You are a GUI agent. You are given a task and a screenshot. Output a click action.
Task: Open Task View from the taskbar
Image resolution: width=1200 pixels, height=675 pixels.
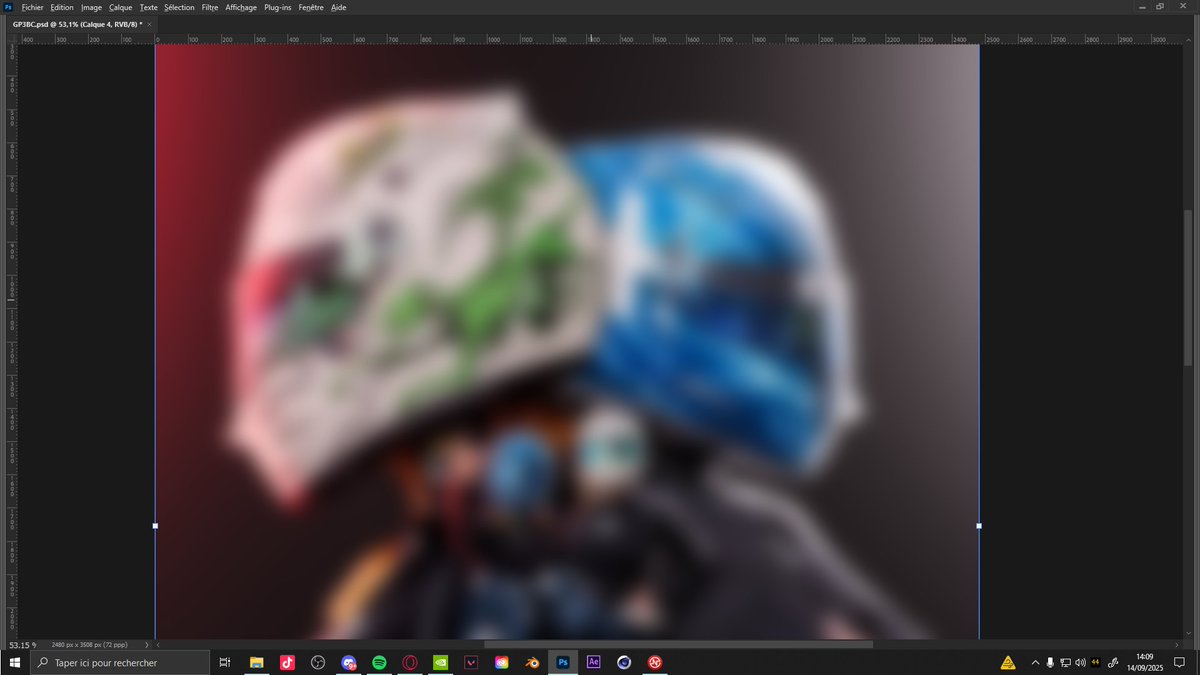point(225,662)
